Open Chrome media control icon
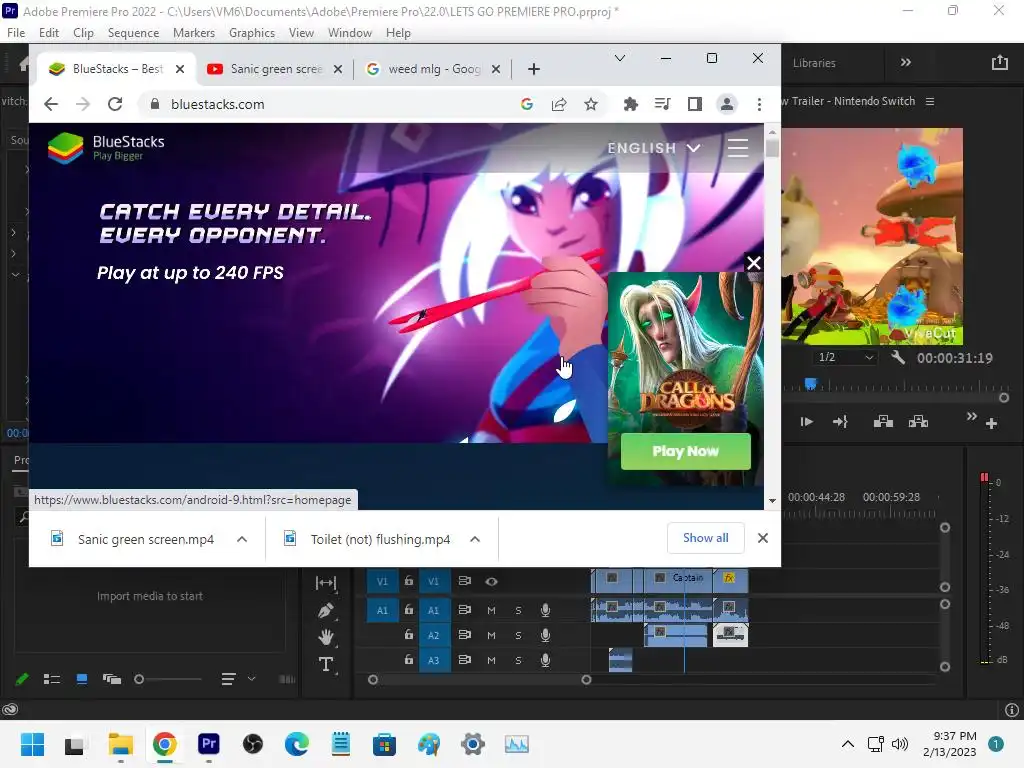 click(662, 104)
